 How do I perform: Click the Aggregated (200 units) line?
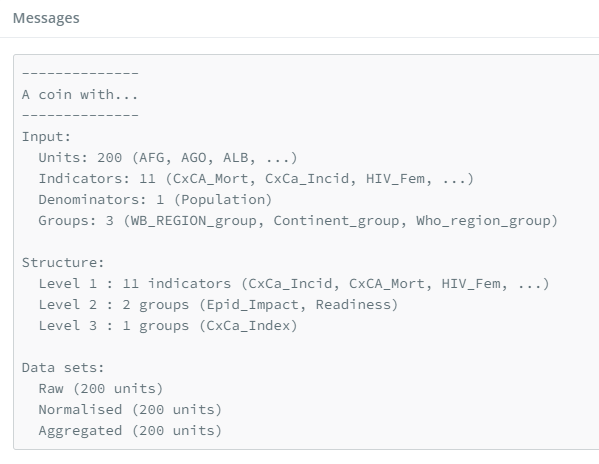click(130, 431)
